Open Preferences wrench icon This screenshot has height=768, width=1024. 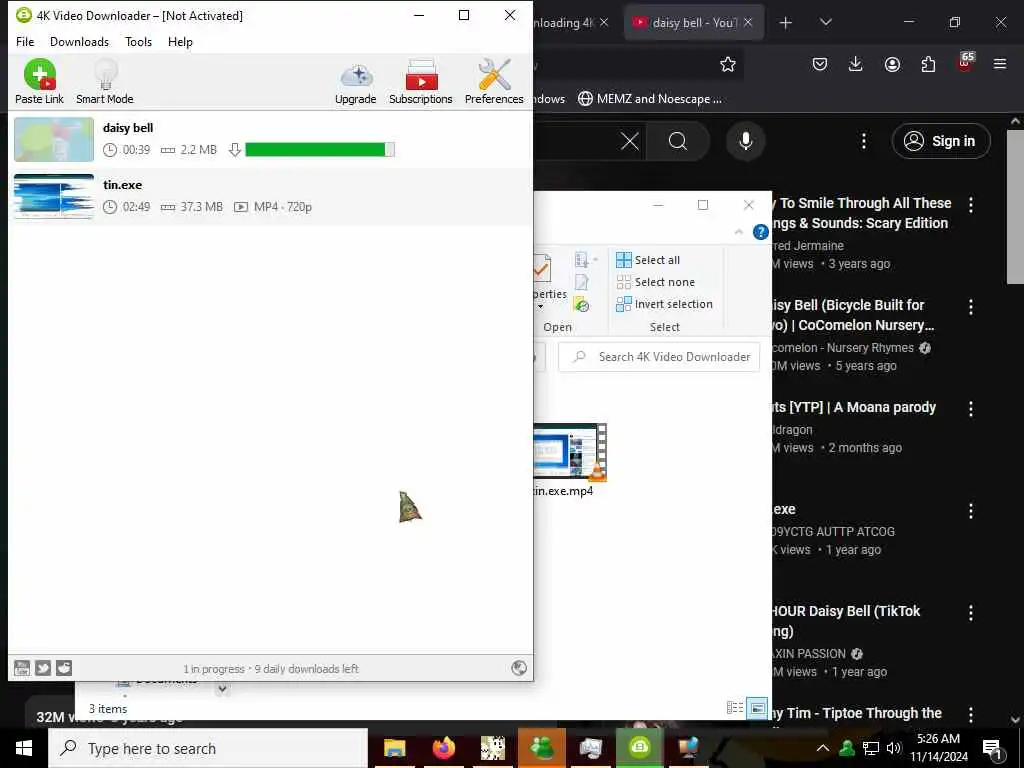tap(494, 82)
